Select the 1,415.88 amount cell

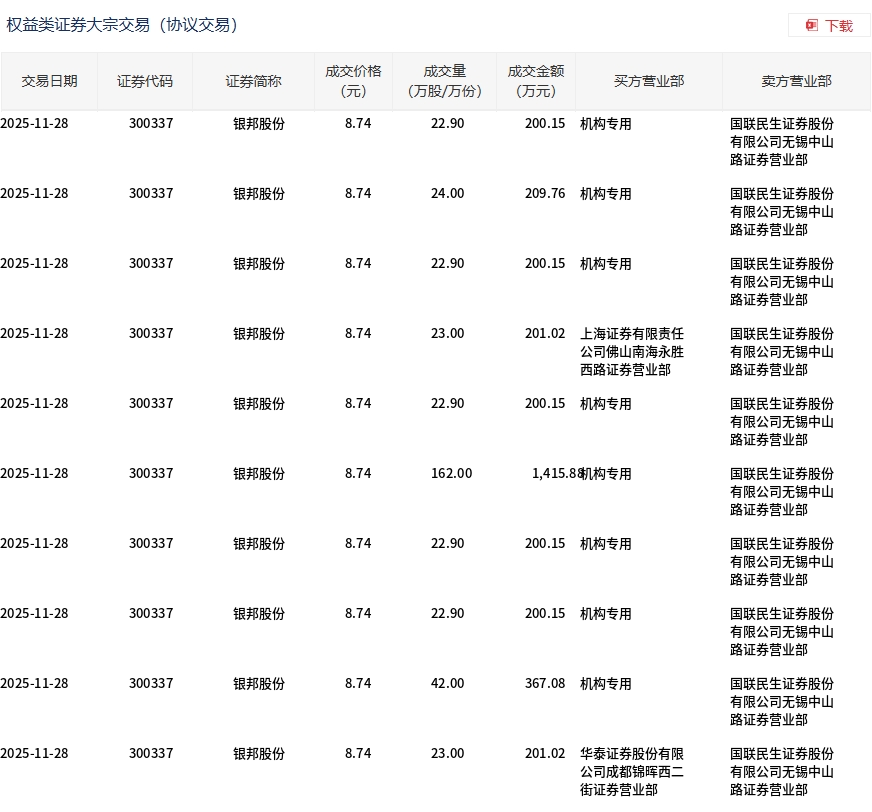(x=557, y=473)
